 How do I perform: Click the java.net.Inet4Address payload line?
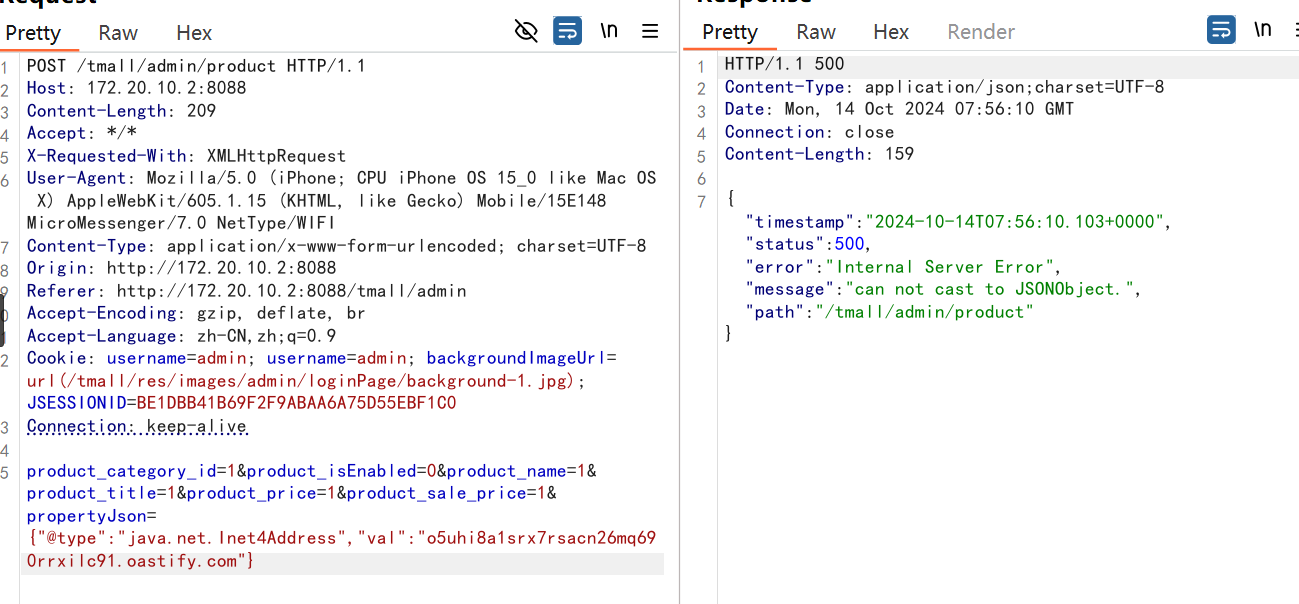point(341,550)
